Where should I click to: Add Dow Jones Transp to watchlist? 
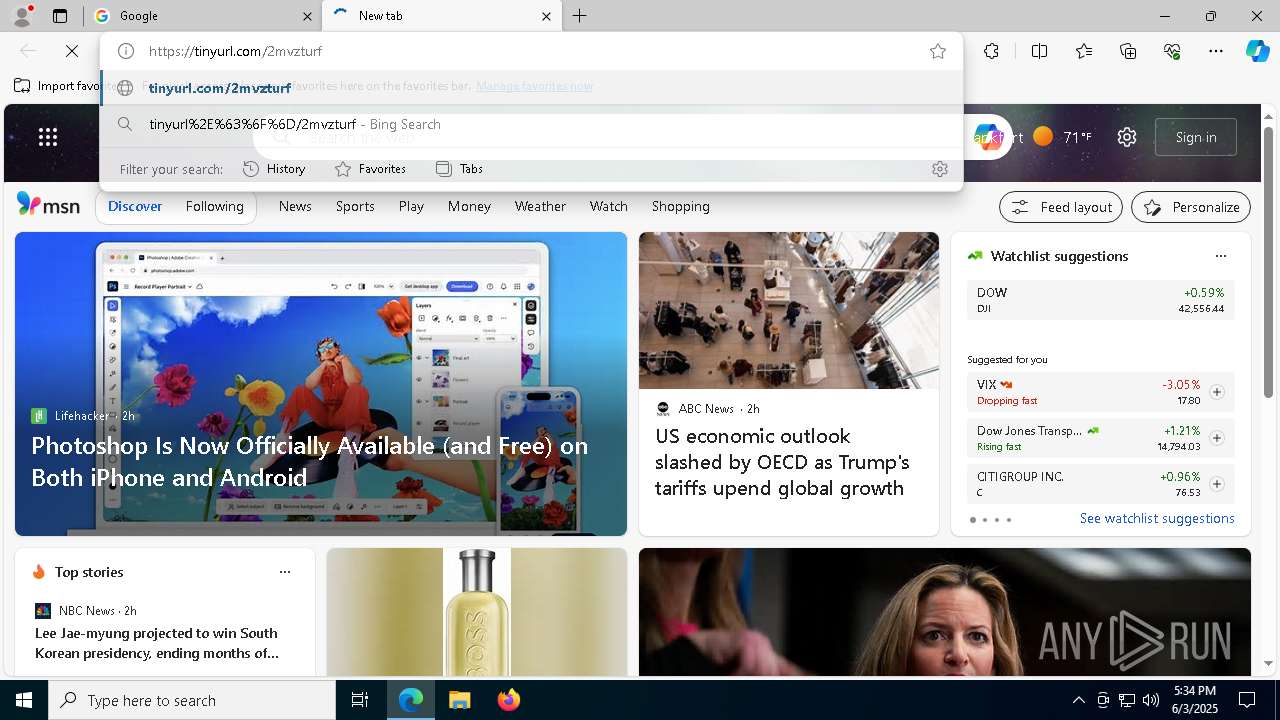pos(1217,438)
